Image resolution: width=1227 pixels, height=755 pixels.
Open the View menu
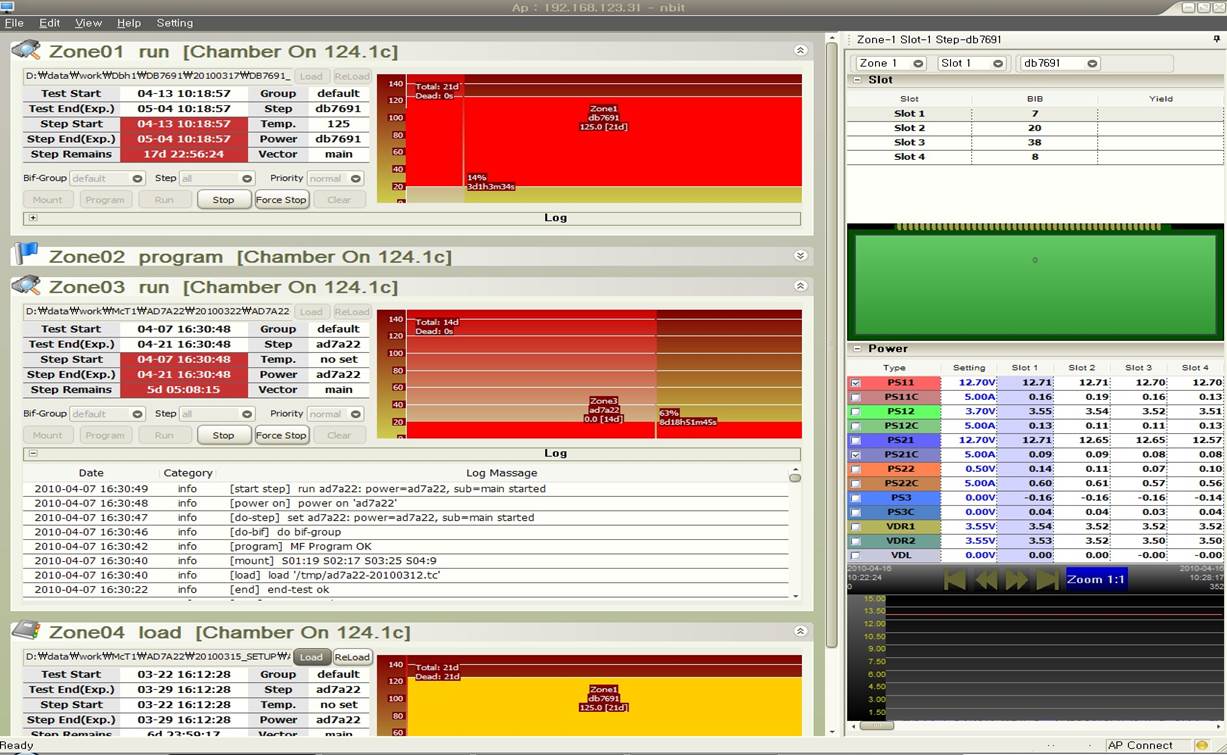point(88,22)
